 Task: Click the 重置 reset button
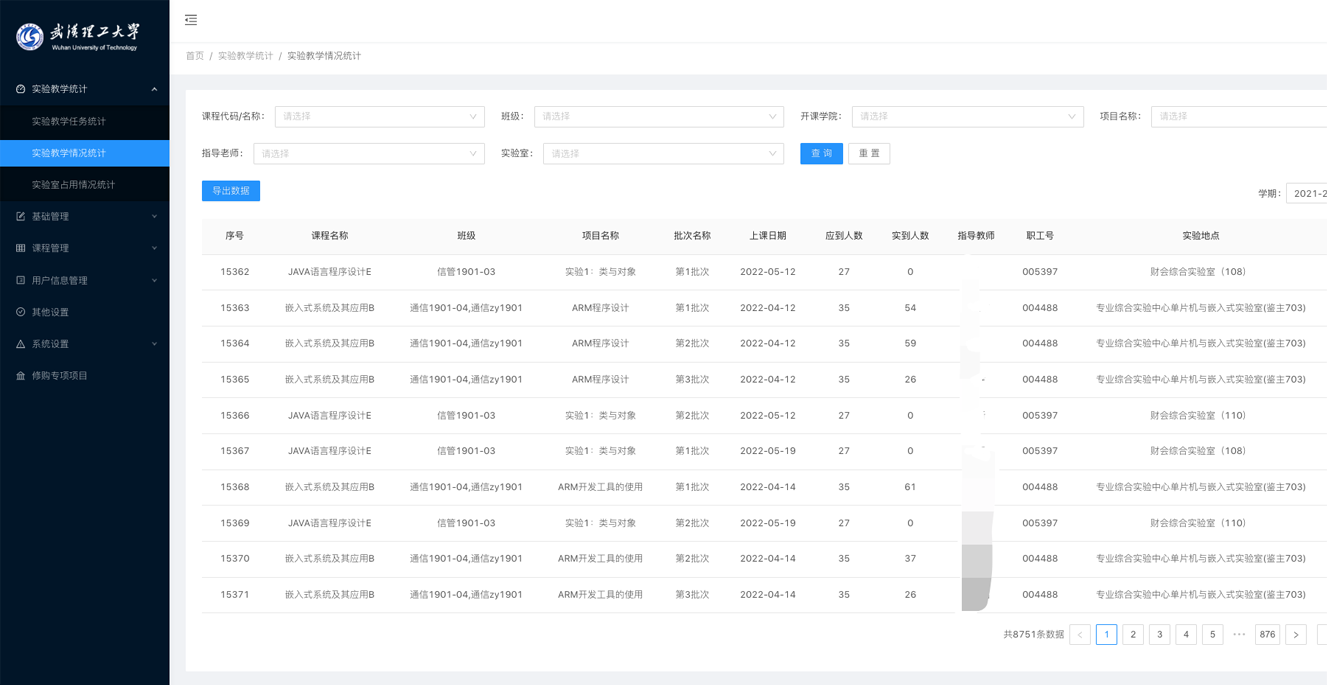point(869,153)
